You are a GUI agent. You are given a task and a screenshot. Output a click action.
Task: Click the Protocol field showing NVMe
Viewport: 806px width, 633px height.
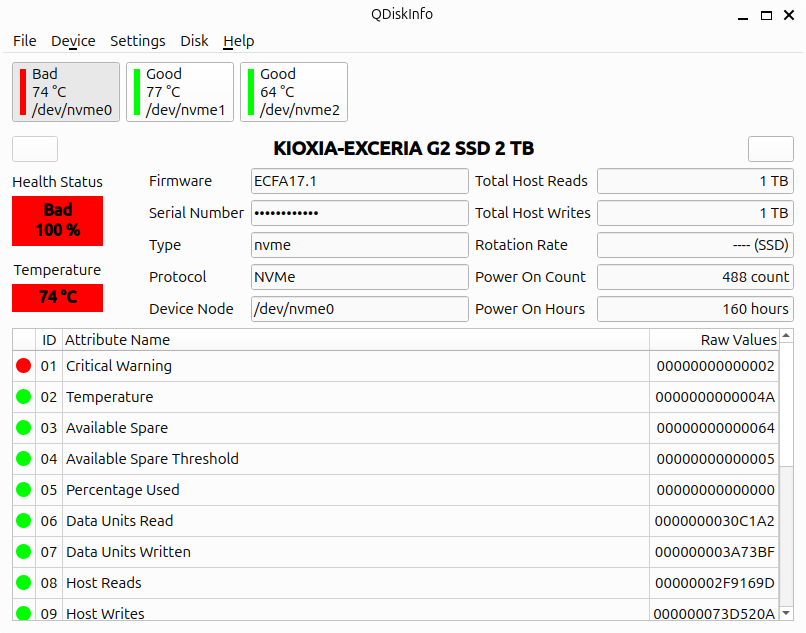[x=360, y=277]
